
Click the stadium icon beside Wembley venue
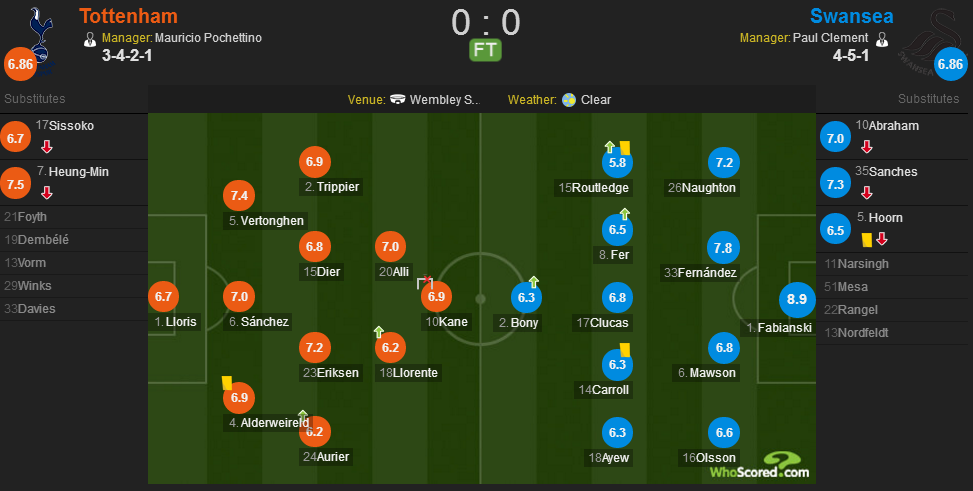tap(397, 100)
